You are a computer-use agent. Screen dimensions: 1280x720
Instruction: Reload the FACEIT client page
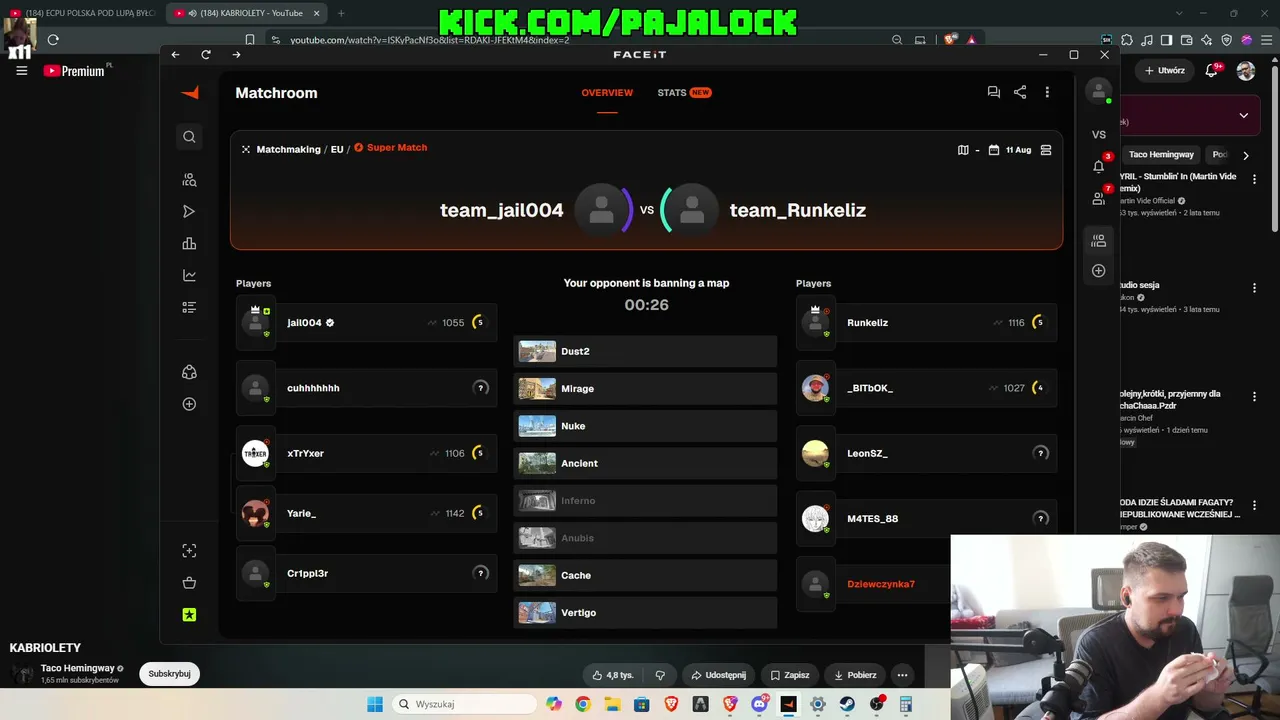[206, 55]
